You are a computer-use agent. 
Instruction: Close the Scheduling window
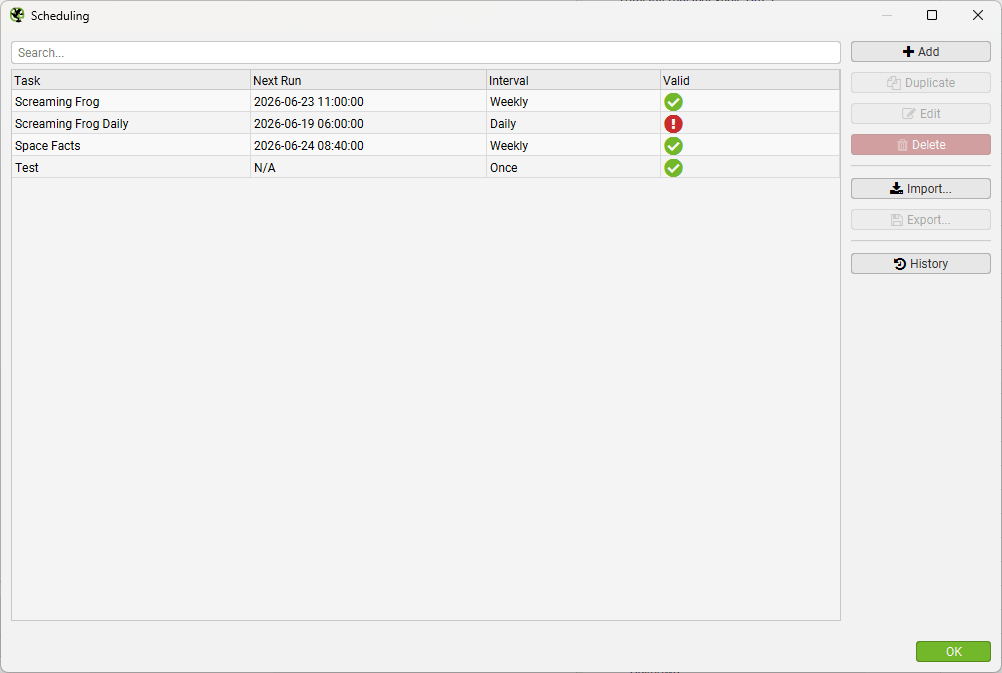click(978, 15)
